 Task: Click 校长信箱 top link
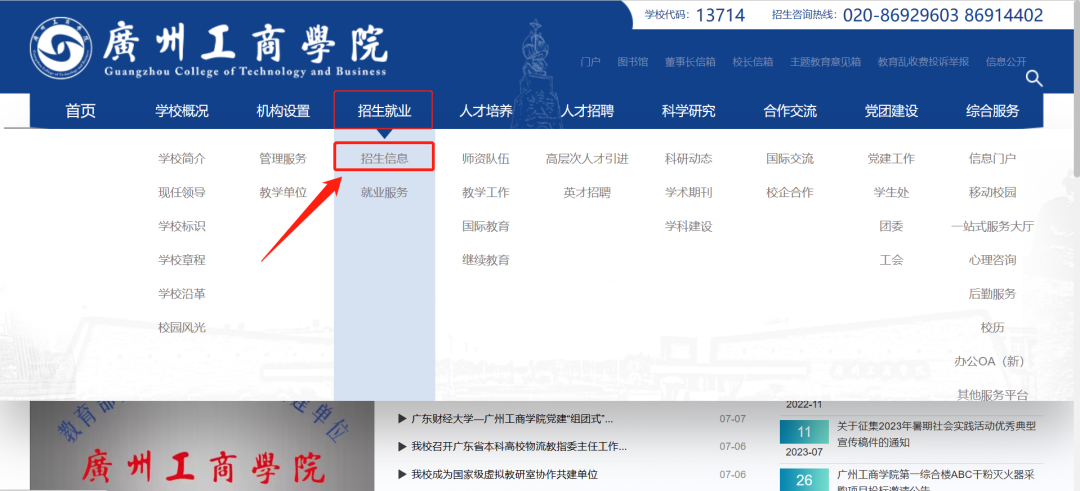point(753,62)
